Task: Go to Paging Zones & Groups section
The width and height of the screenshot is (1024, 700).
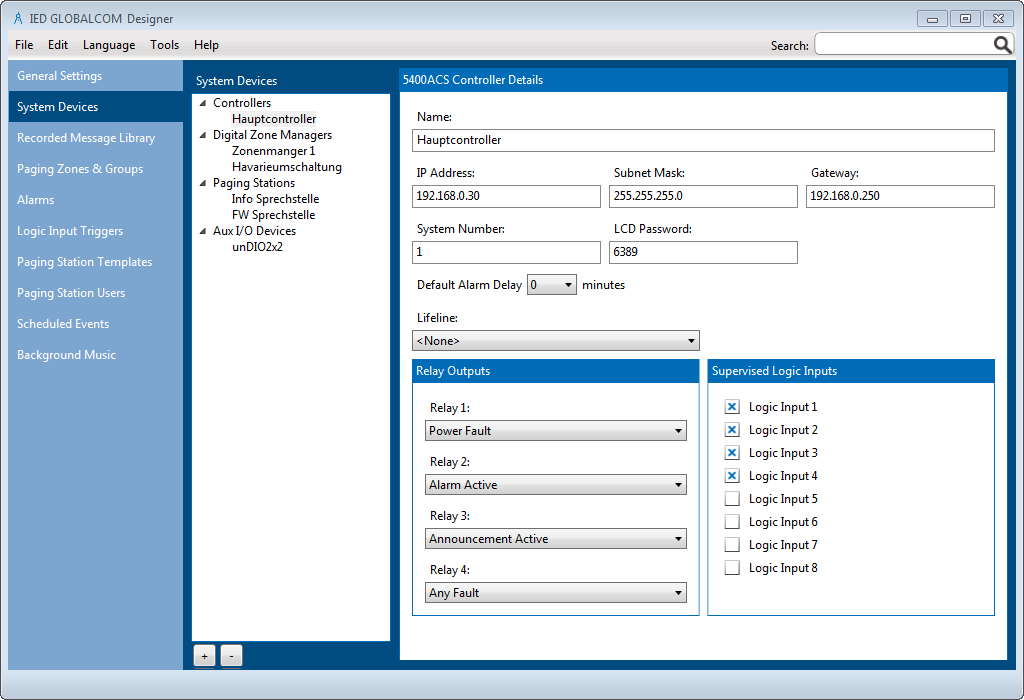Action: [80, 169]
